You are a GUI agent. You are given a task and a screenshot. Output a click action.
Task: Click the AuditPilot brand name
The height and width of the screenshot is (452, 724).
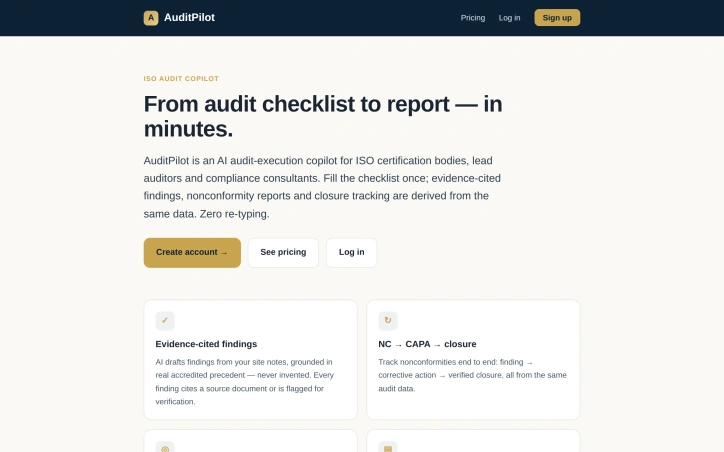pyautogui.click(x=189, y=18)
